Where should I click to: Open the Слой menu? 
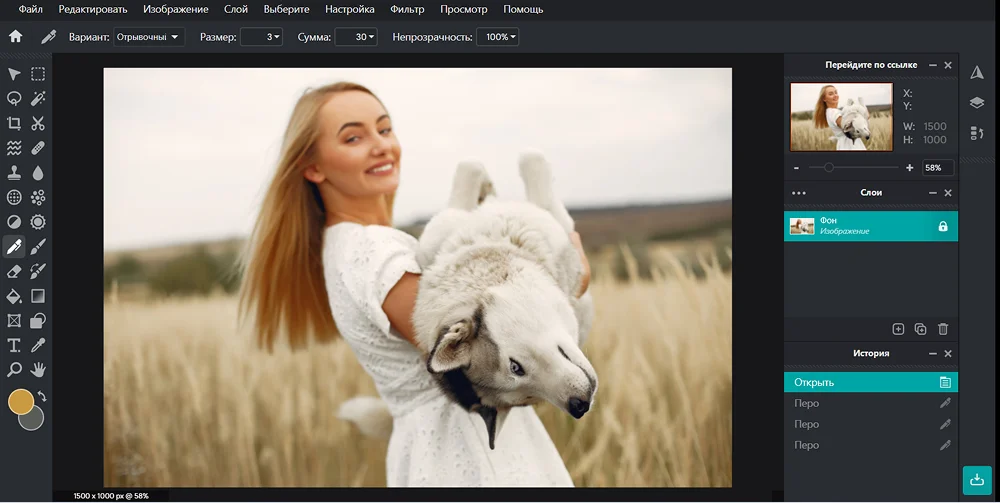[x=236, y=9]
